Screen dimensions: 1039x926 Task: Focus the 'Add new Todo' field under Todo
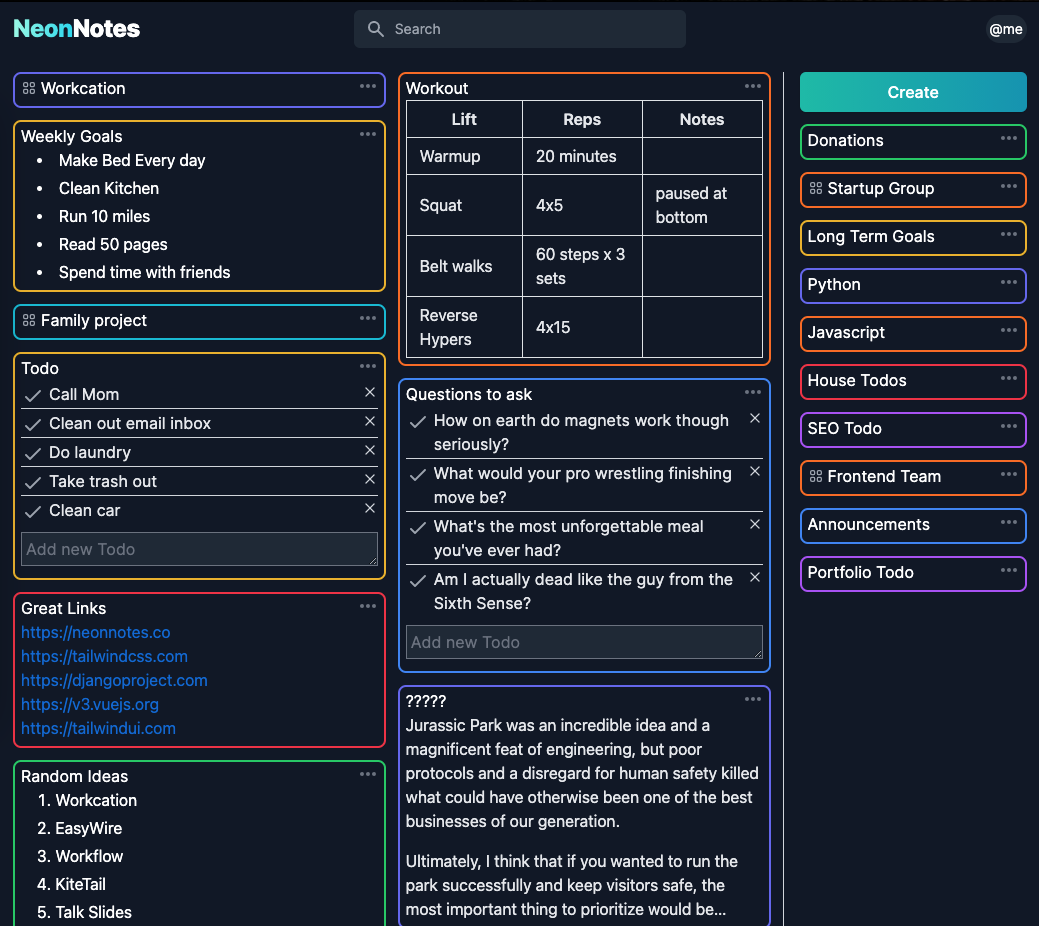[199, 549]
